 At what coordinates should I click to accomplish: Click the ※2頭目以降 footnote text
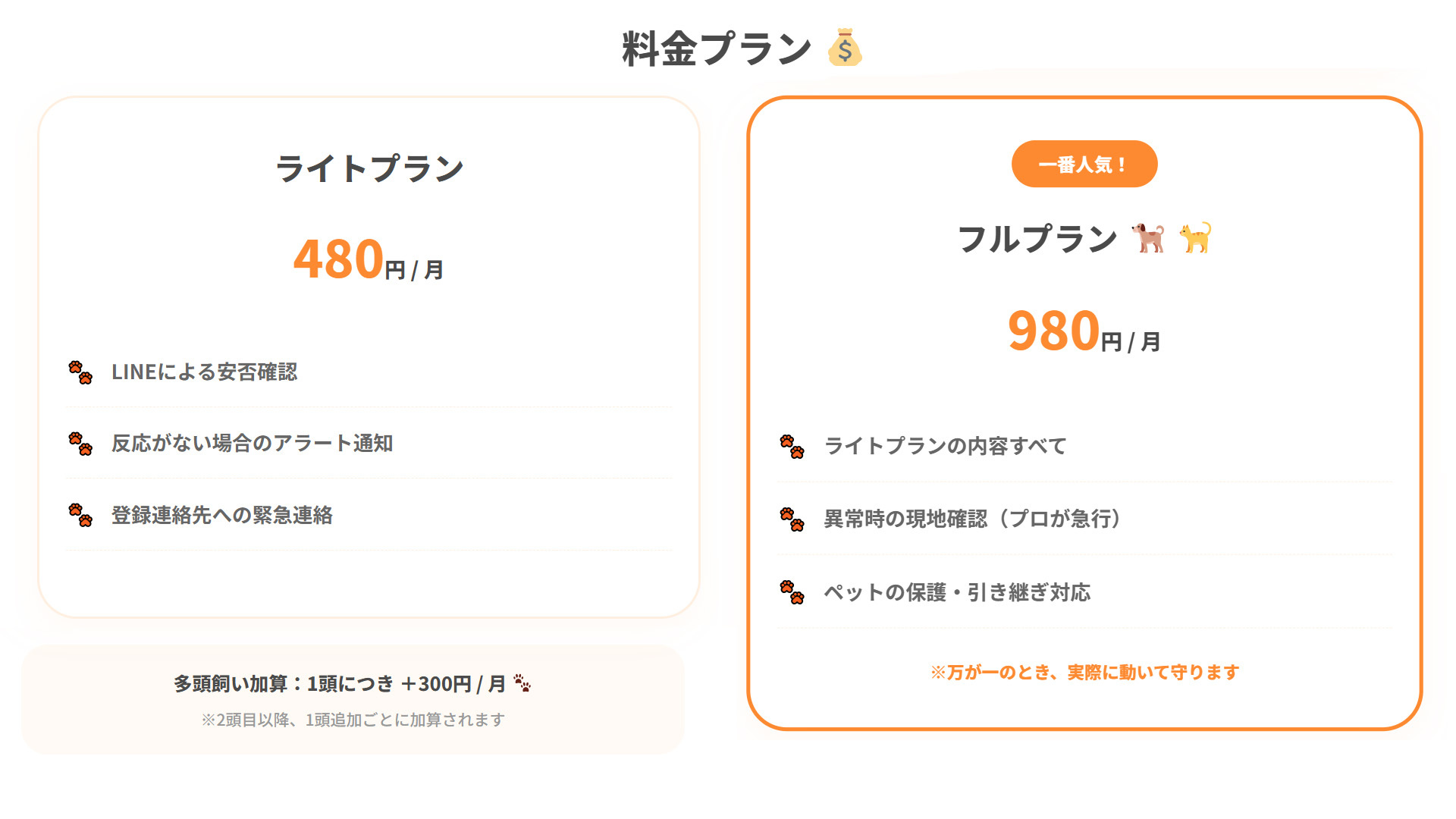coord(353,720)
